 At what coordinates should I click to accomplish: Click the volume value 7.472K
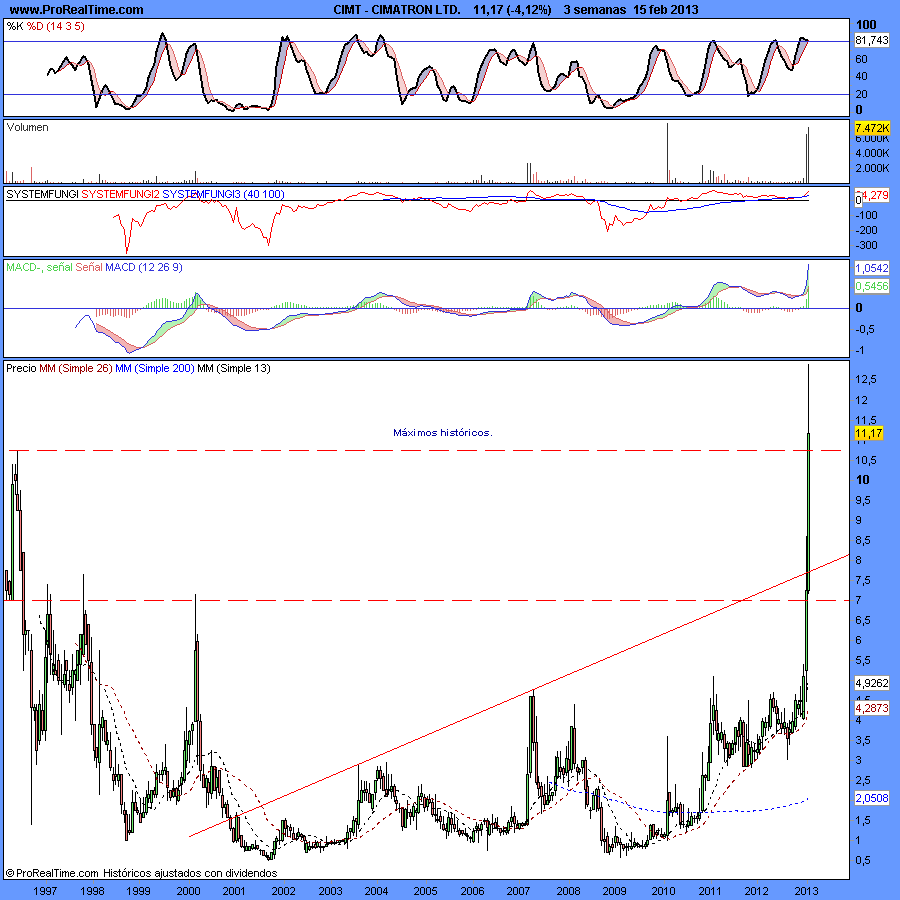click(872, 127)
